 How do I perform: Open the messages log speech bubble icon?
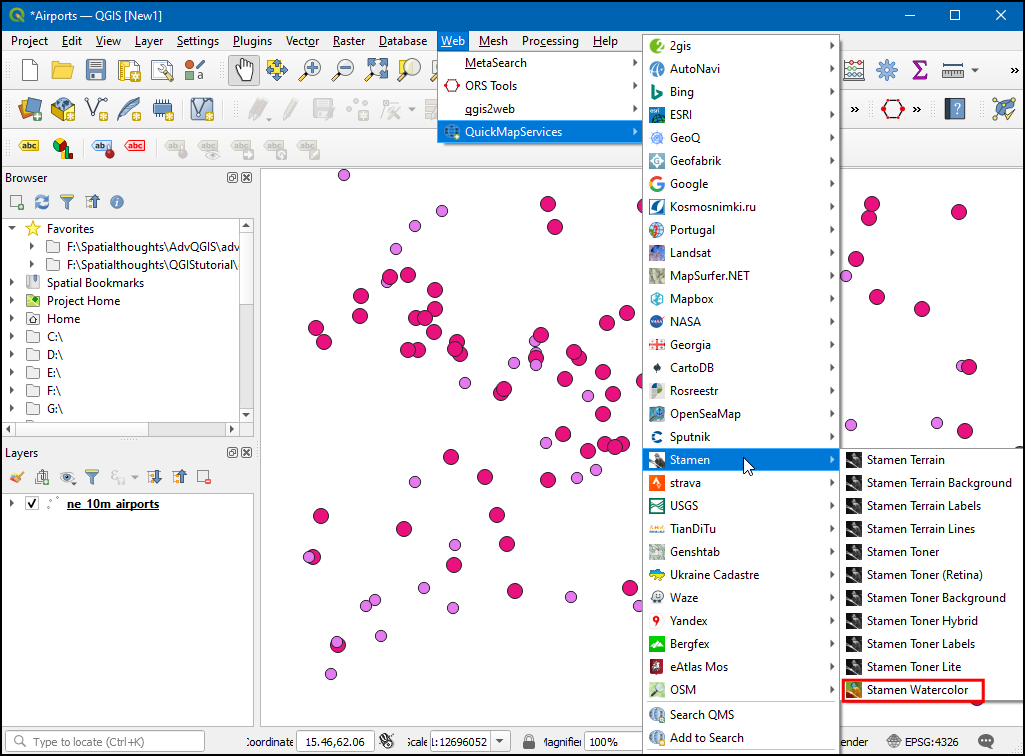pos(986,742)
